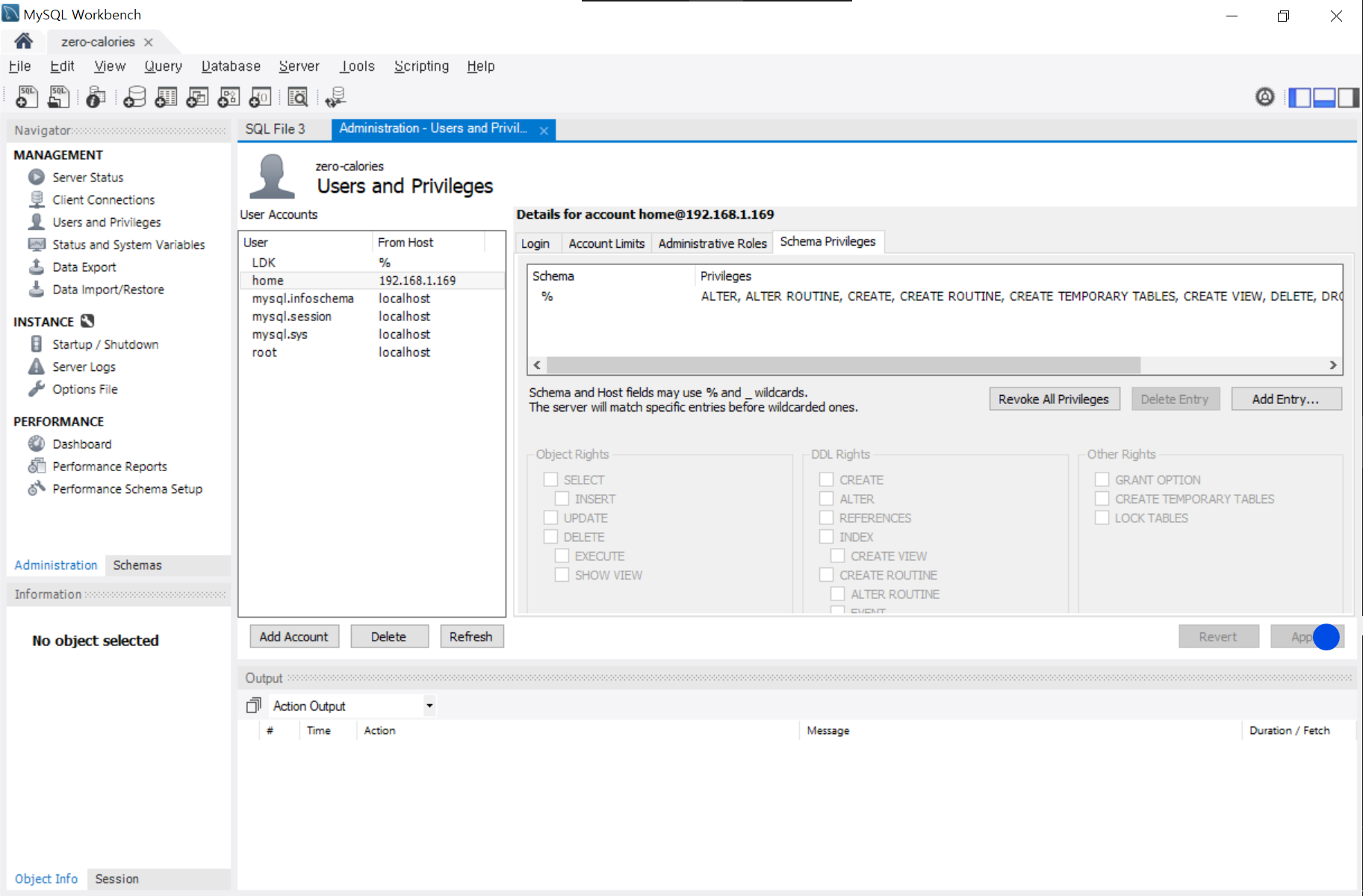Open Client Connections in navigator
The height and width of the screenshot is (896, 1363).
(x=103, y=199)
